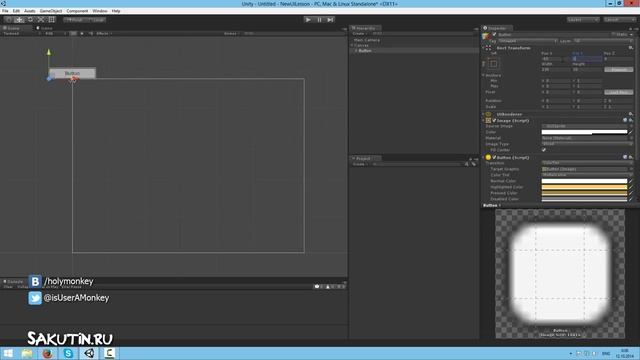Open Skype from the Windows taskbar

coord(68,353)
